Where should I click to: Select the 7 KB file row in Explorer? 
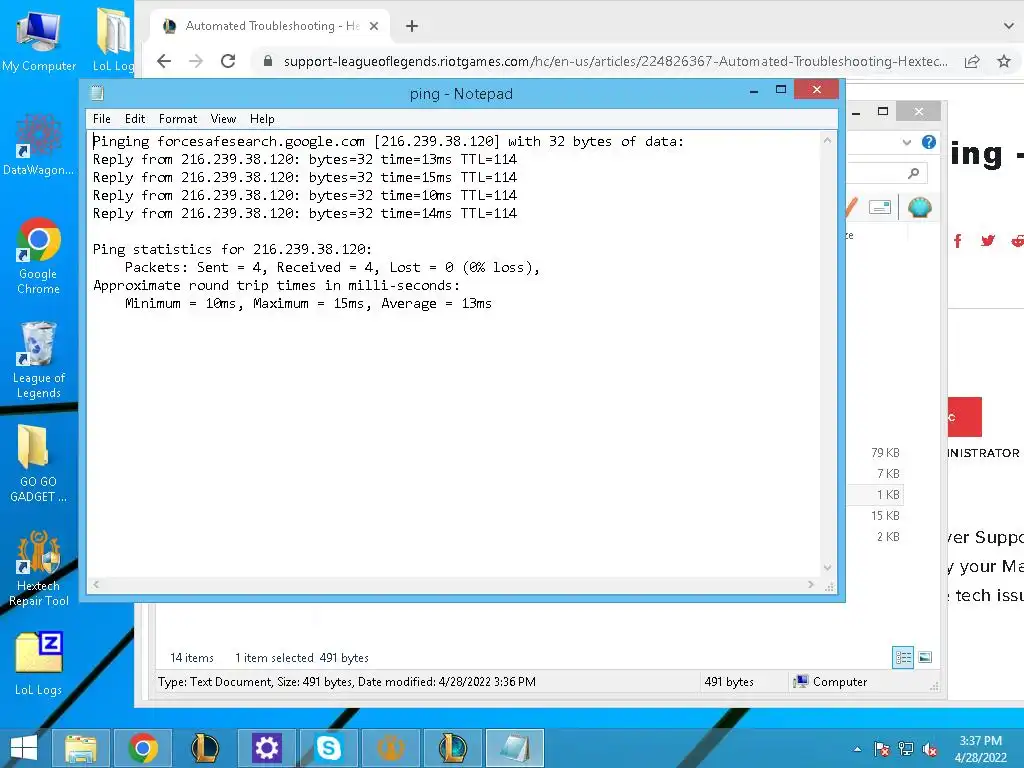(874, 473)
